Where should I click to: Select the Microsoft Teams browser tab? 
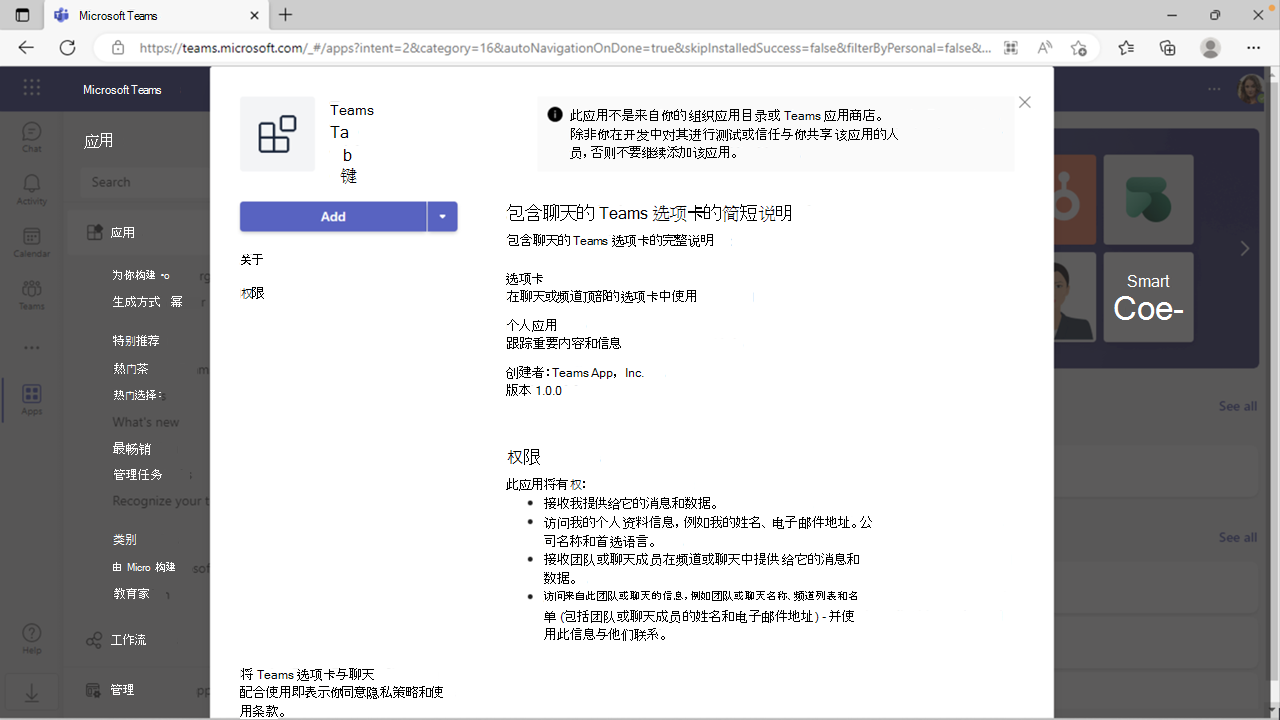click(155, 15)
